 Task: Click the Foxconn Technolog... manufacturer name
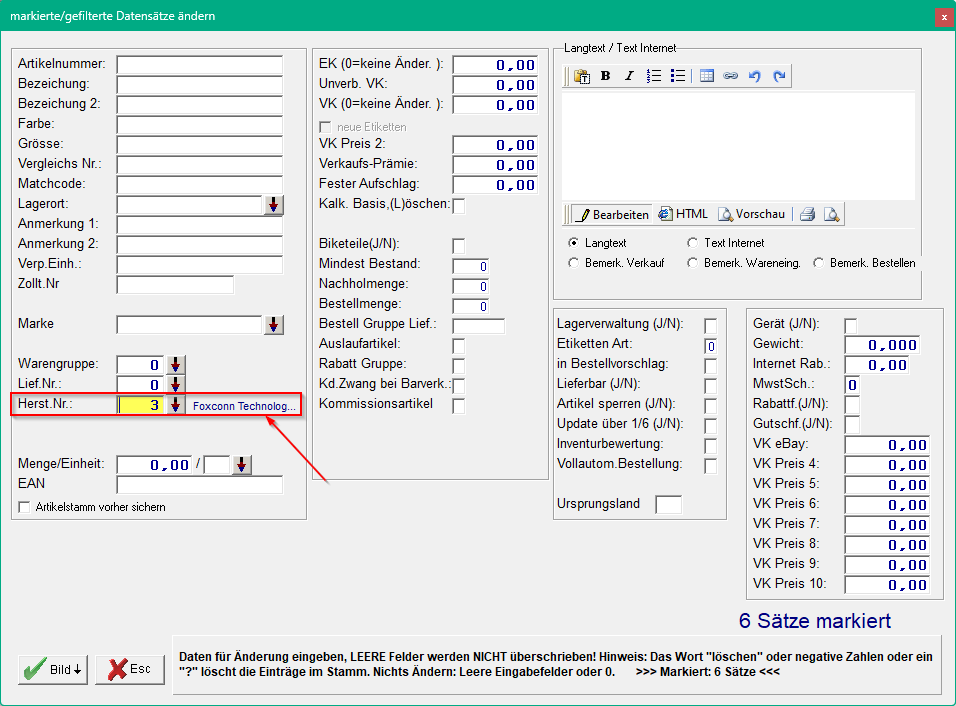(244, 406)
